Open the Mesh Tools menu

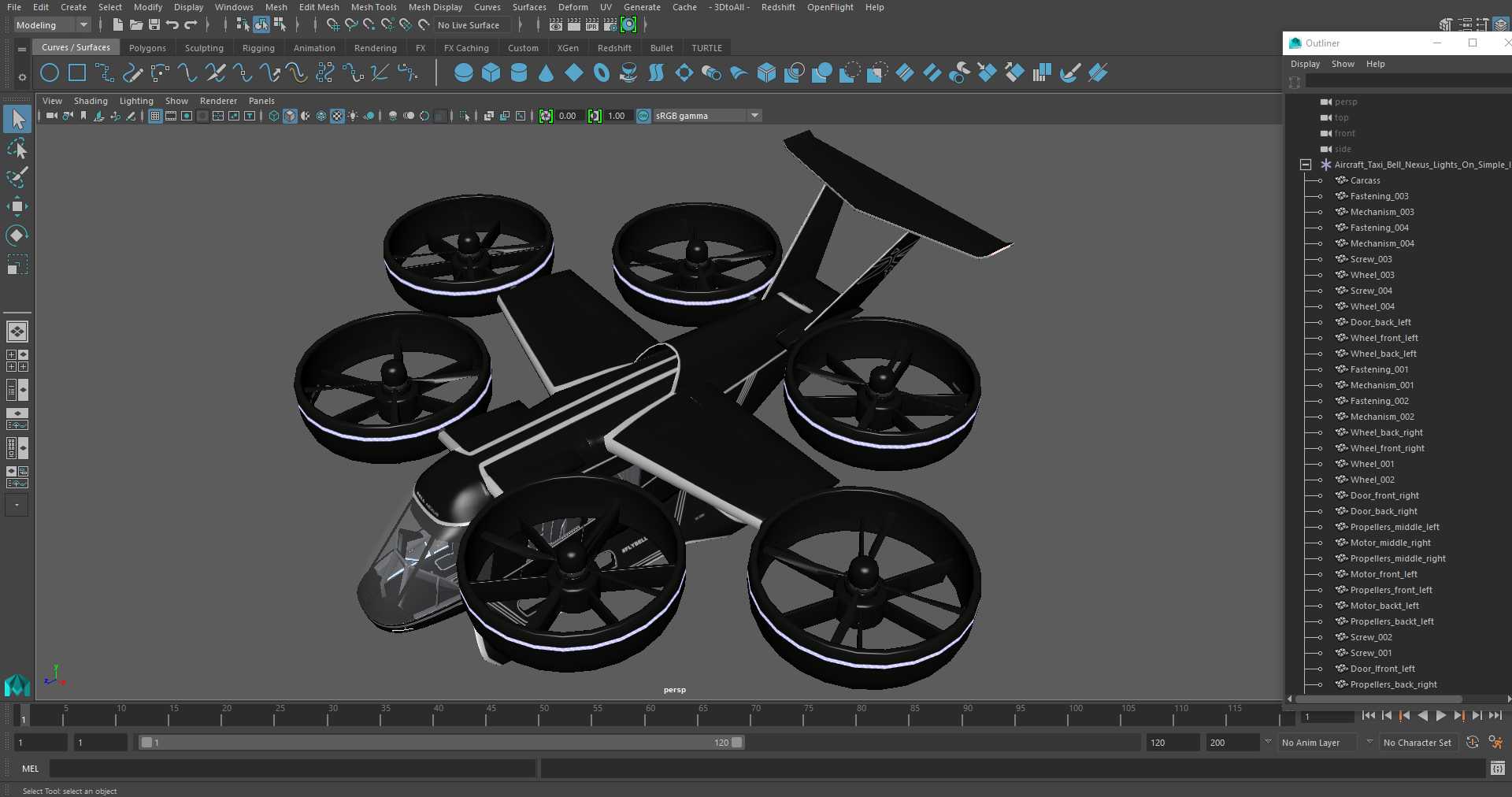click(373, 7)
